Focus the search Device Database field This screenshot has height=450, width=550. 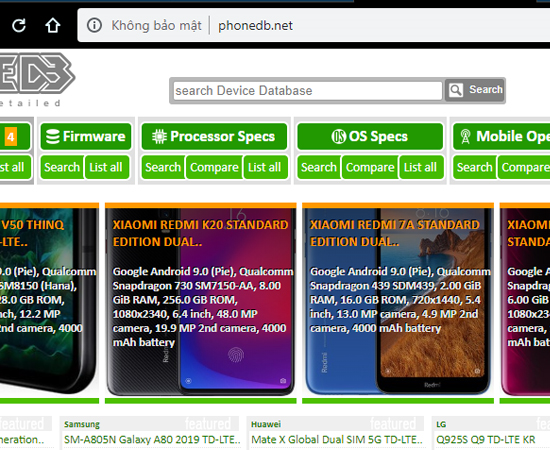[308, 91]
